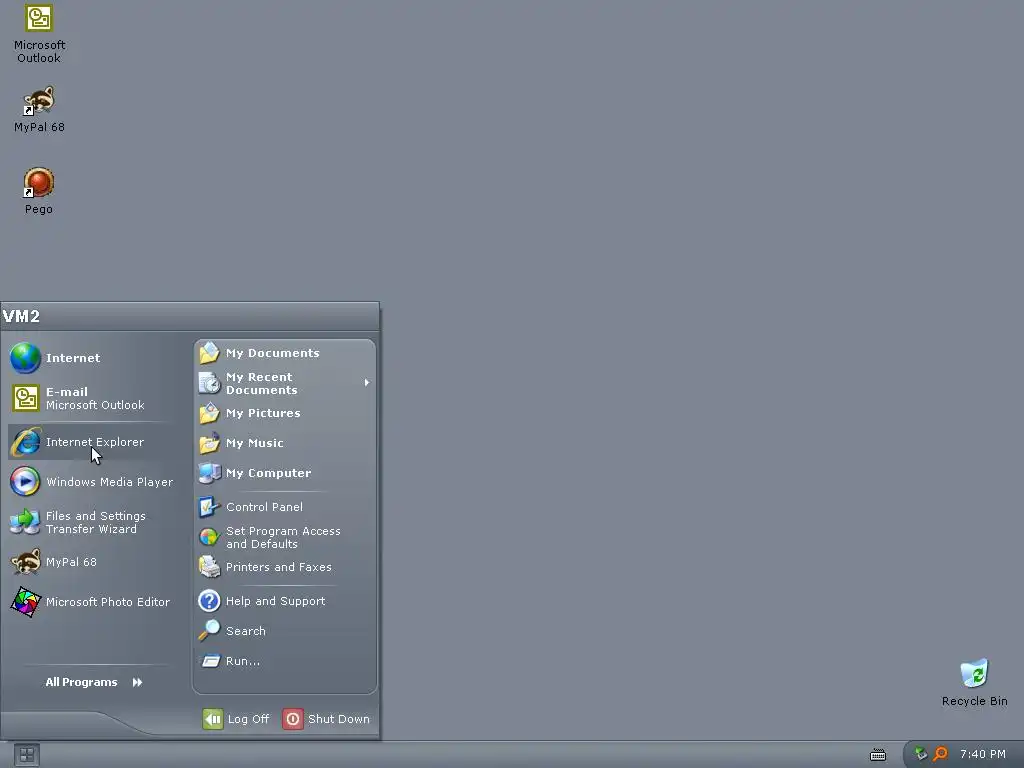Click the Search magnifier entry

click(x=285, y=631)
